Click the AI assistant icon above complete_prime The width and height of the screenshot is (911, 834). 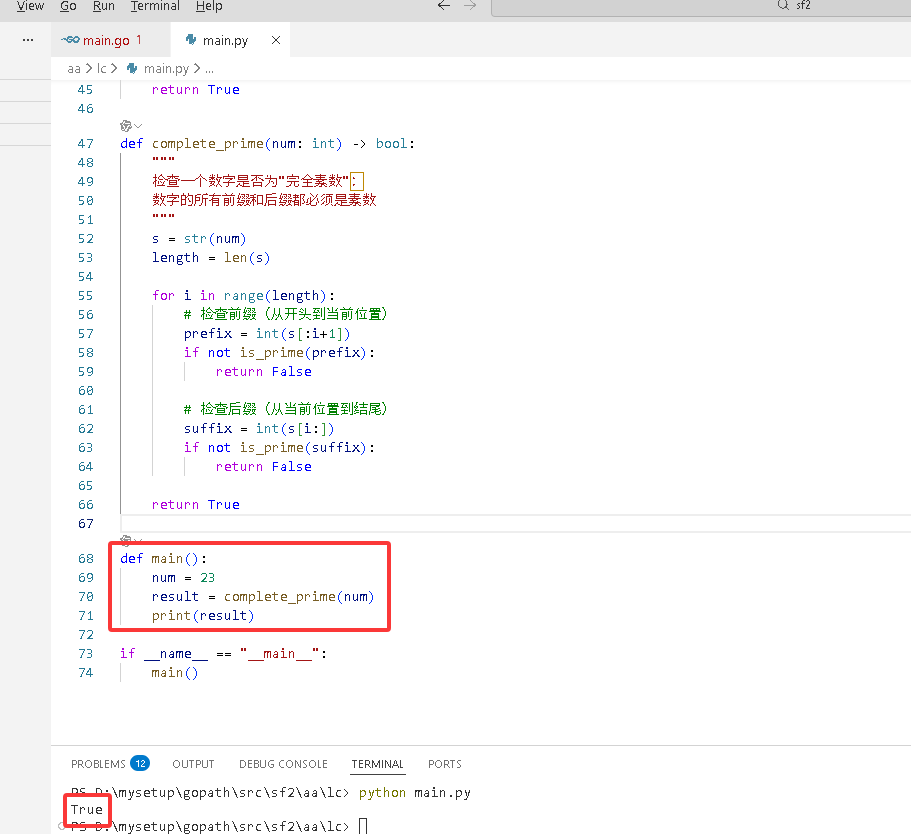click(125, 125)
